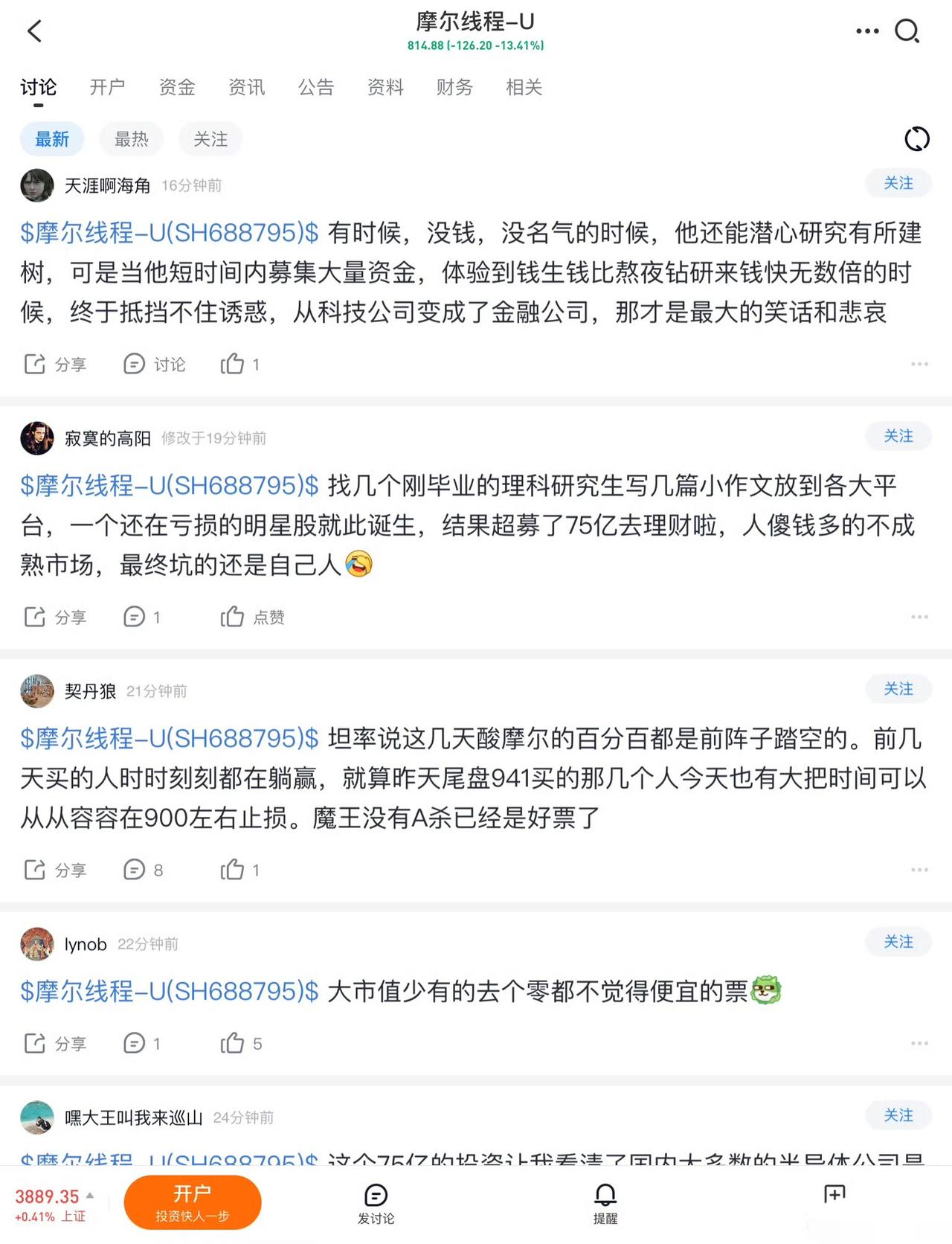Tap the add-to-watchlist icon in bottom bar
952x1244 pixels.
(x=834, y=1195)
